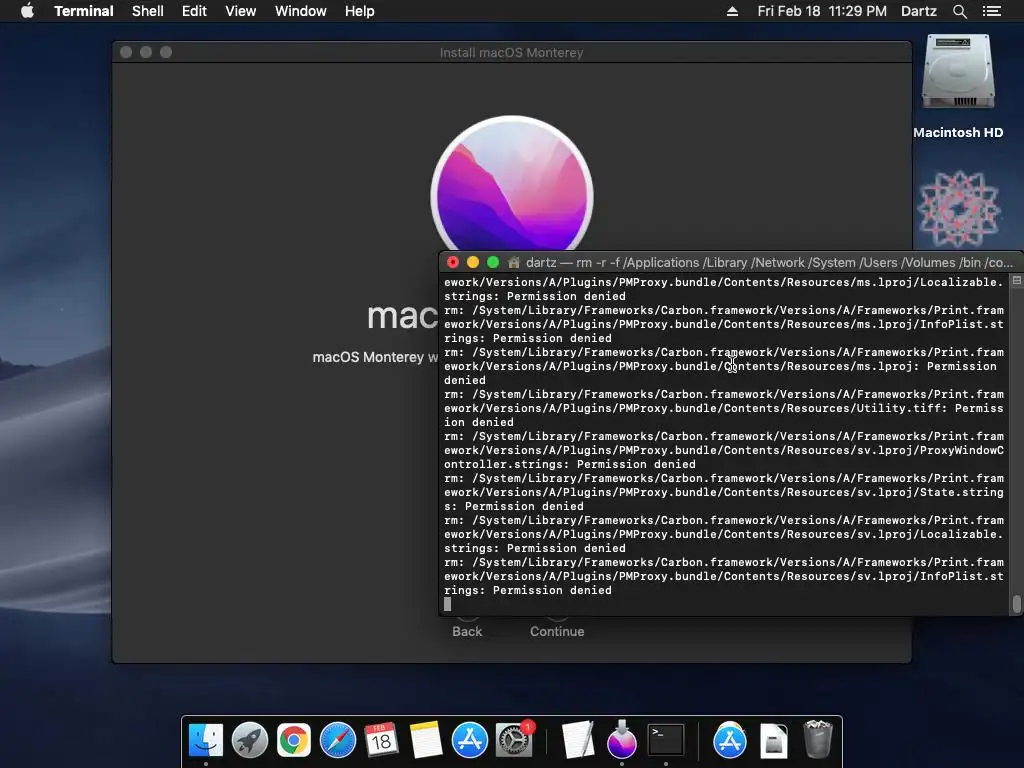Open the Help menu
Viewport: 1024px width, 768px height.
359,11
